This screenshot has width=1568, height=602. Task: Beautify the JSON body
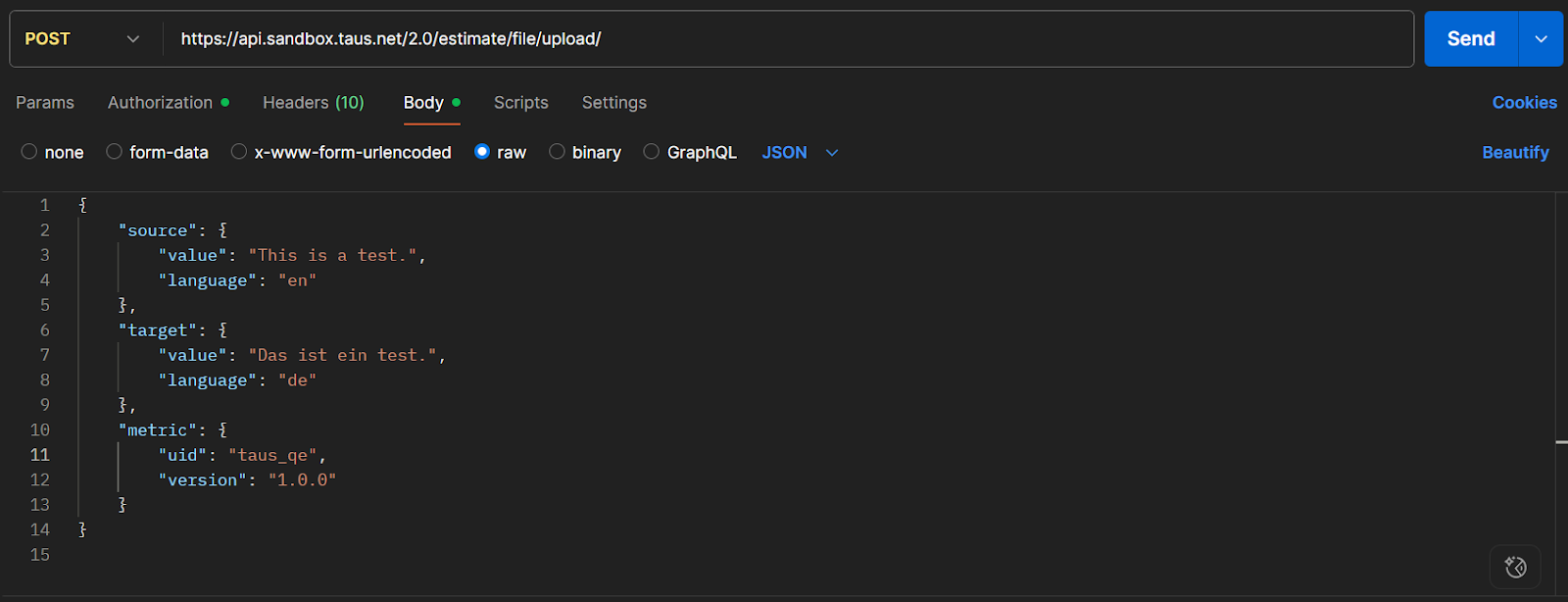pos(1515,152)
